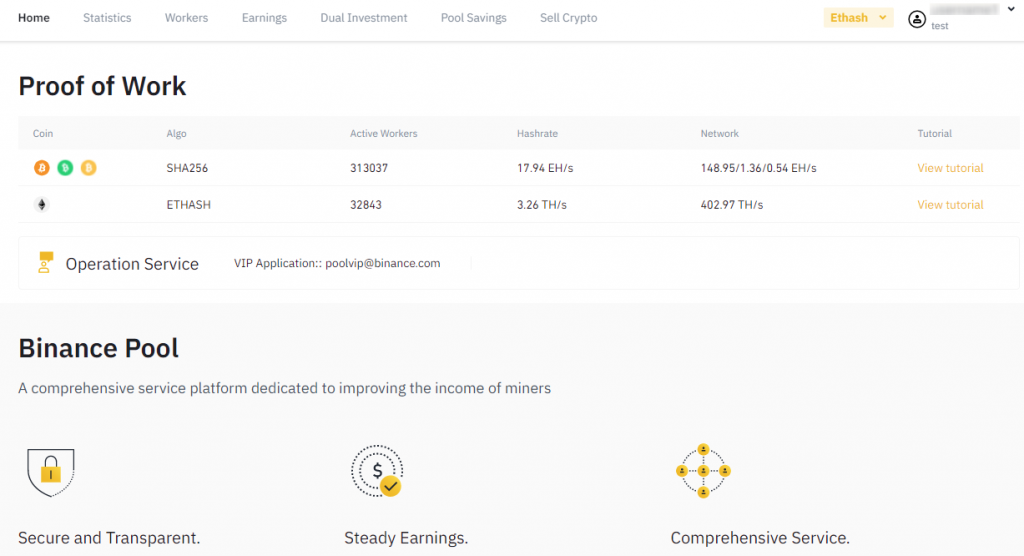Viewport: 1024px width, 556px height.
Task: Click the yellow Bitcoin SV coin icon
Action: pos(88,168)
